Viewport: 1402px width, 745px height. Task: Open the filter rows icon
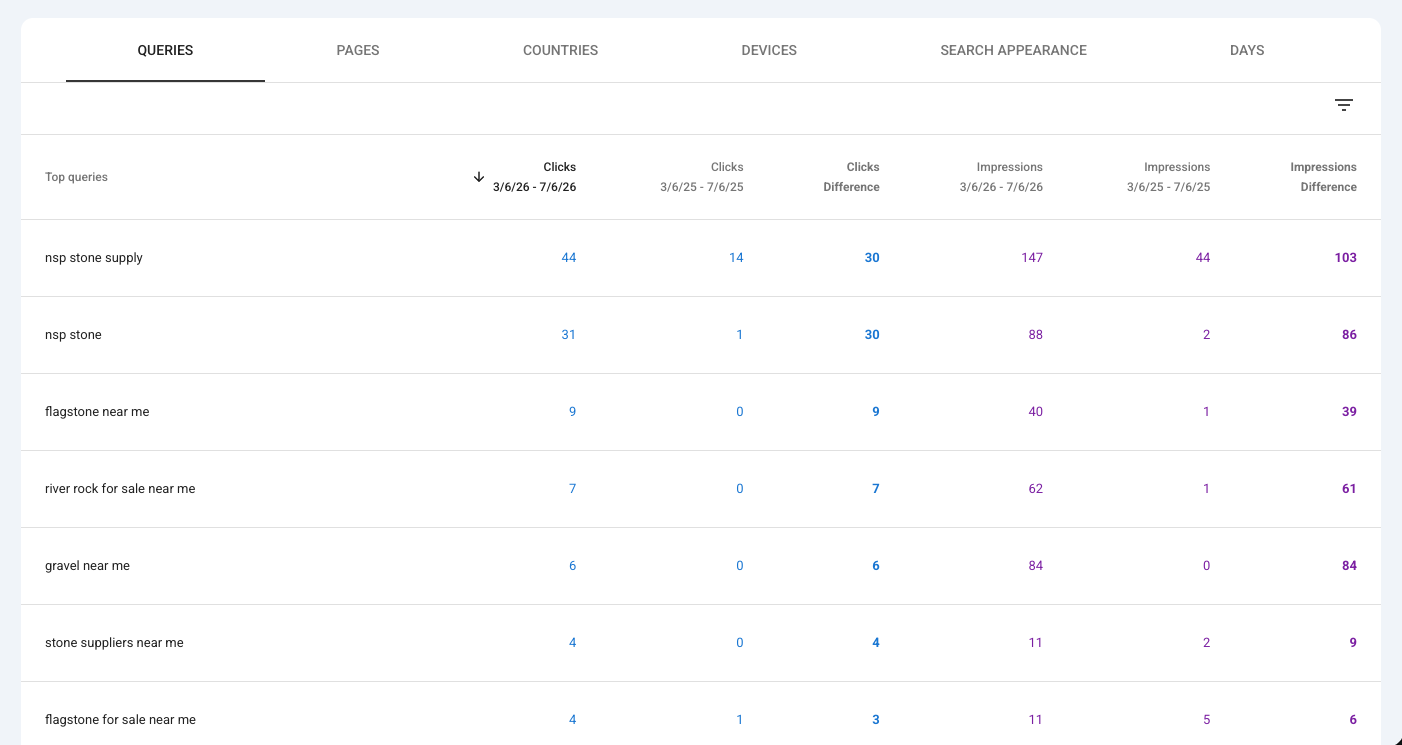pos(1344,105)
